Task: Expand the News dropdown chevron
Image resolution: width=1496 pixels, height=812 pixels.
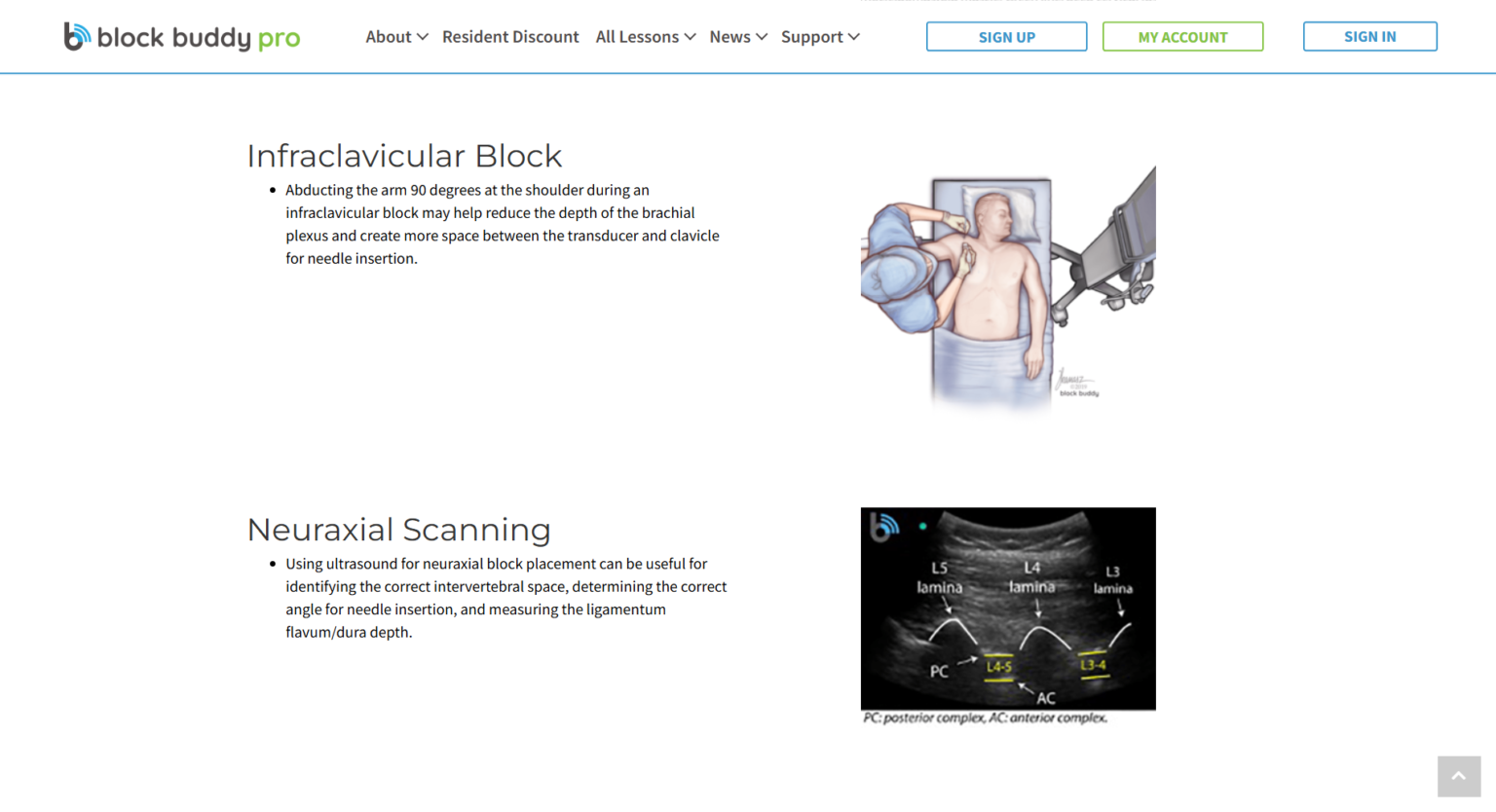Action: [x=762, y=37]
